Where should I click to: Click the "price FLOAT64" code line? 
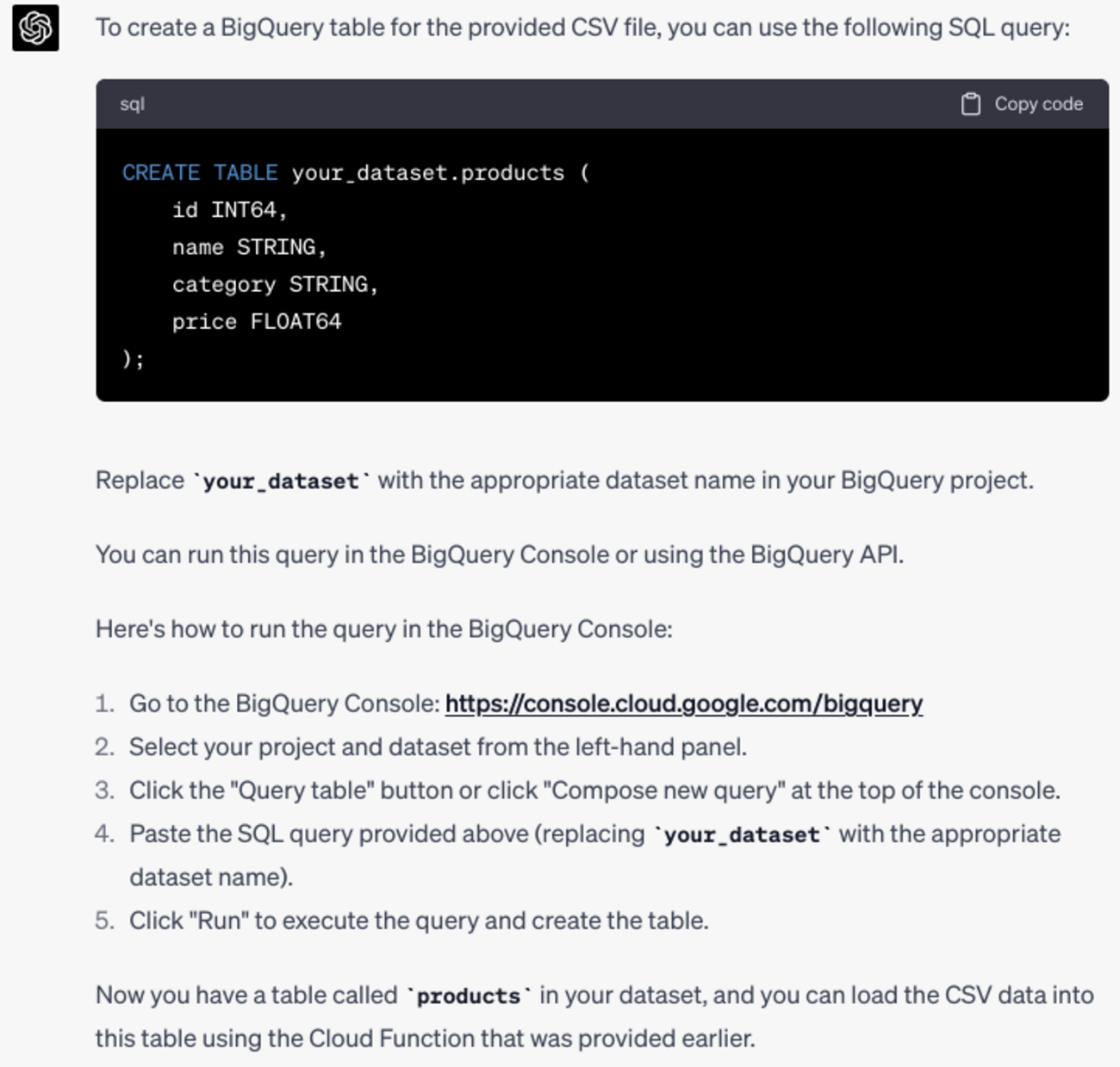[257, 322]
